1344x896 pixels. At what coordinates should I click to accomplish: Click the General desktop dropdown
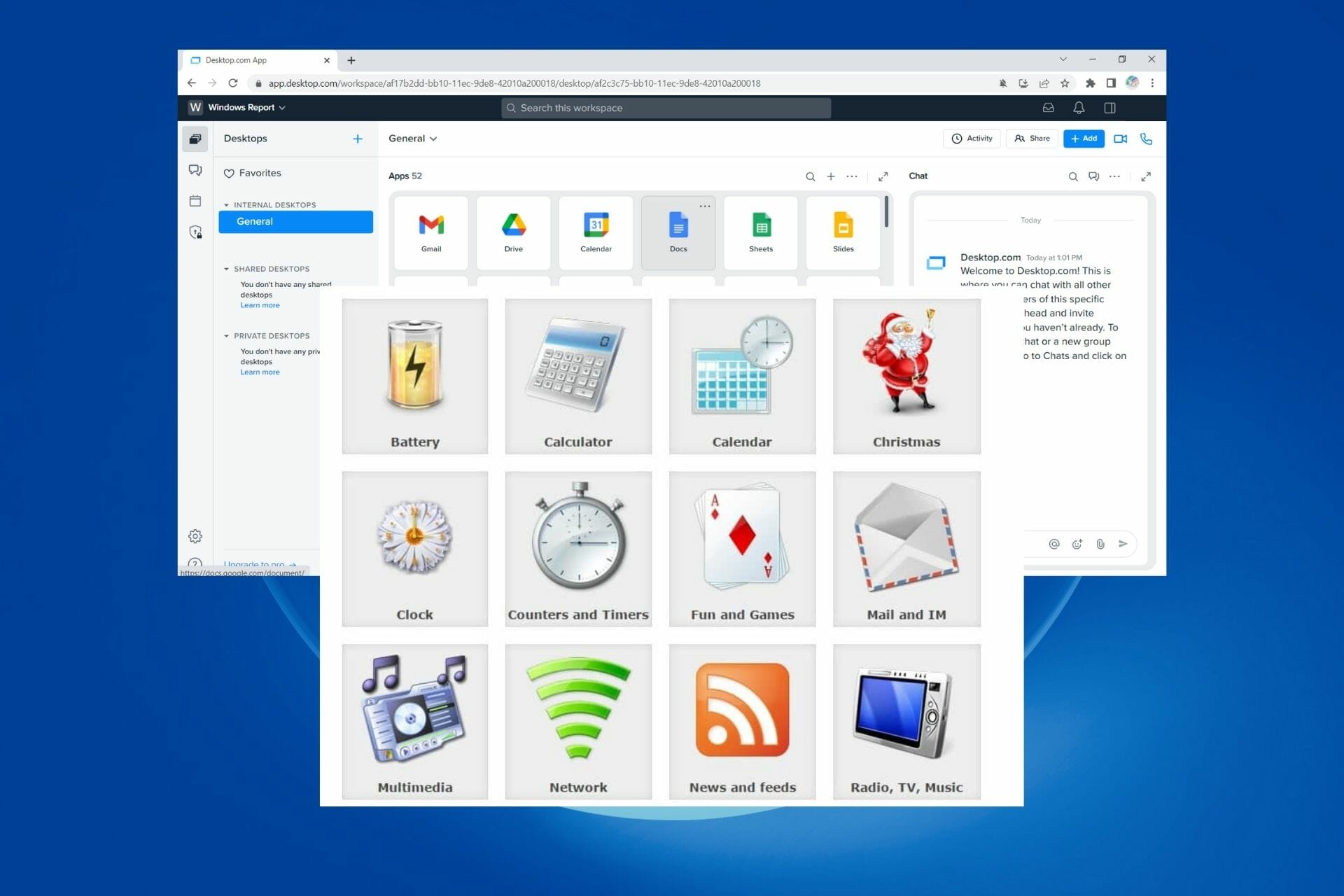pos(414,138)
